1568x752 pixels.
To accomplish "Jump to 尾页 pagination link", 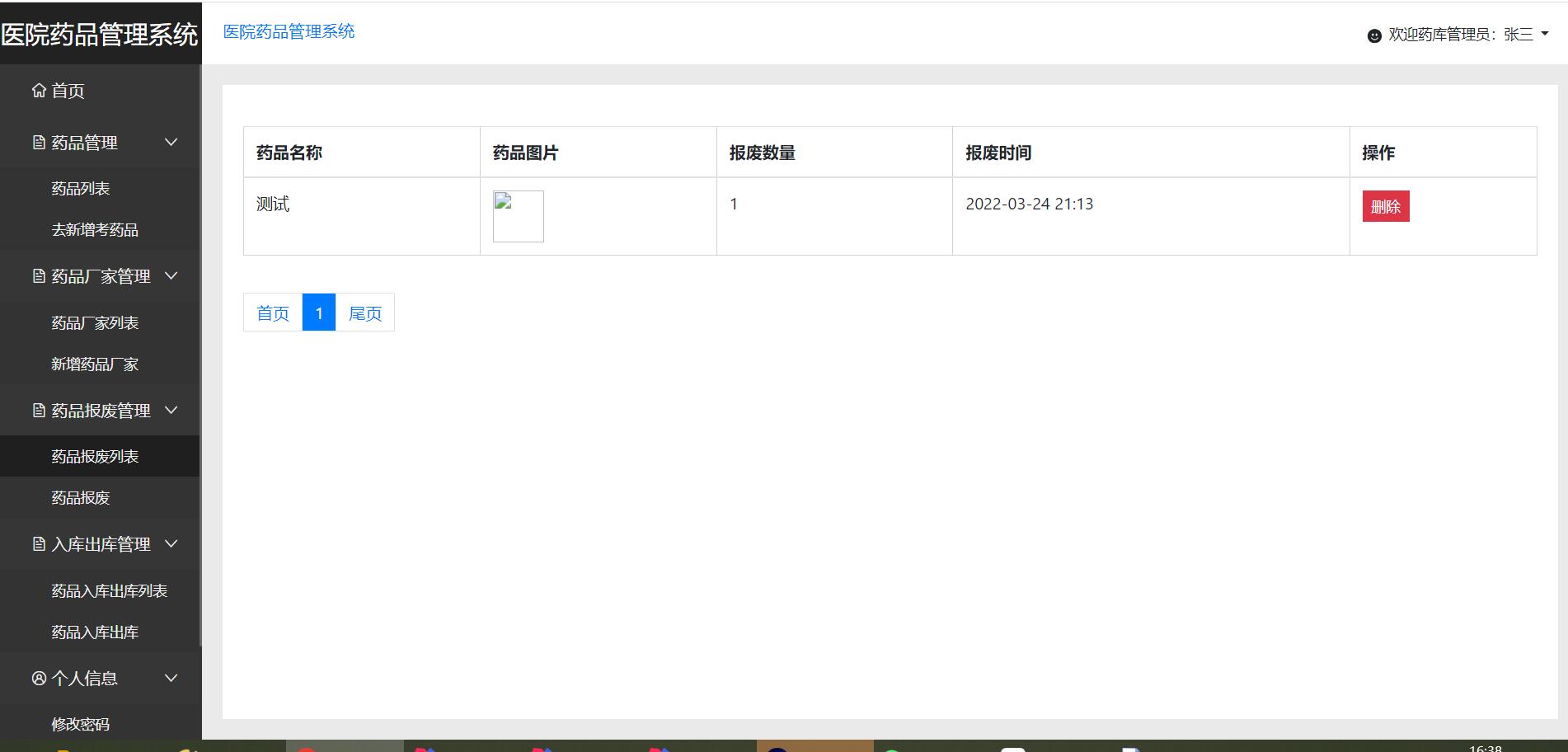I will pyautogui.click(x=365, y=313).
